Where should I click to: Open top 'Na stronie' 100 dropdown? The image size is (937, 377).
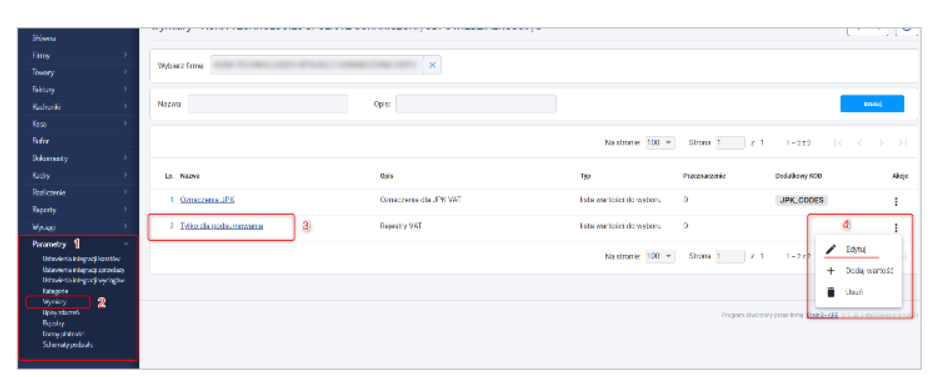[x=660, y=143]
